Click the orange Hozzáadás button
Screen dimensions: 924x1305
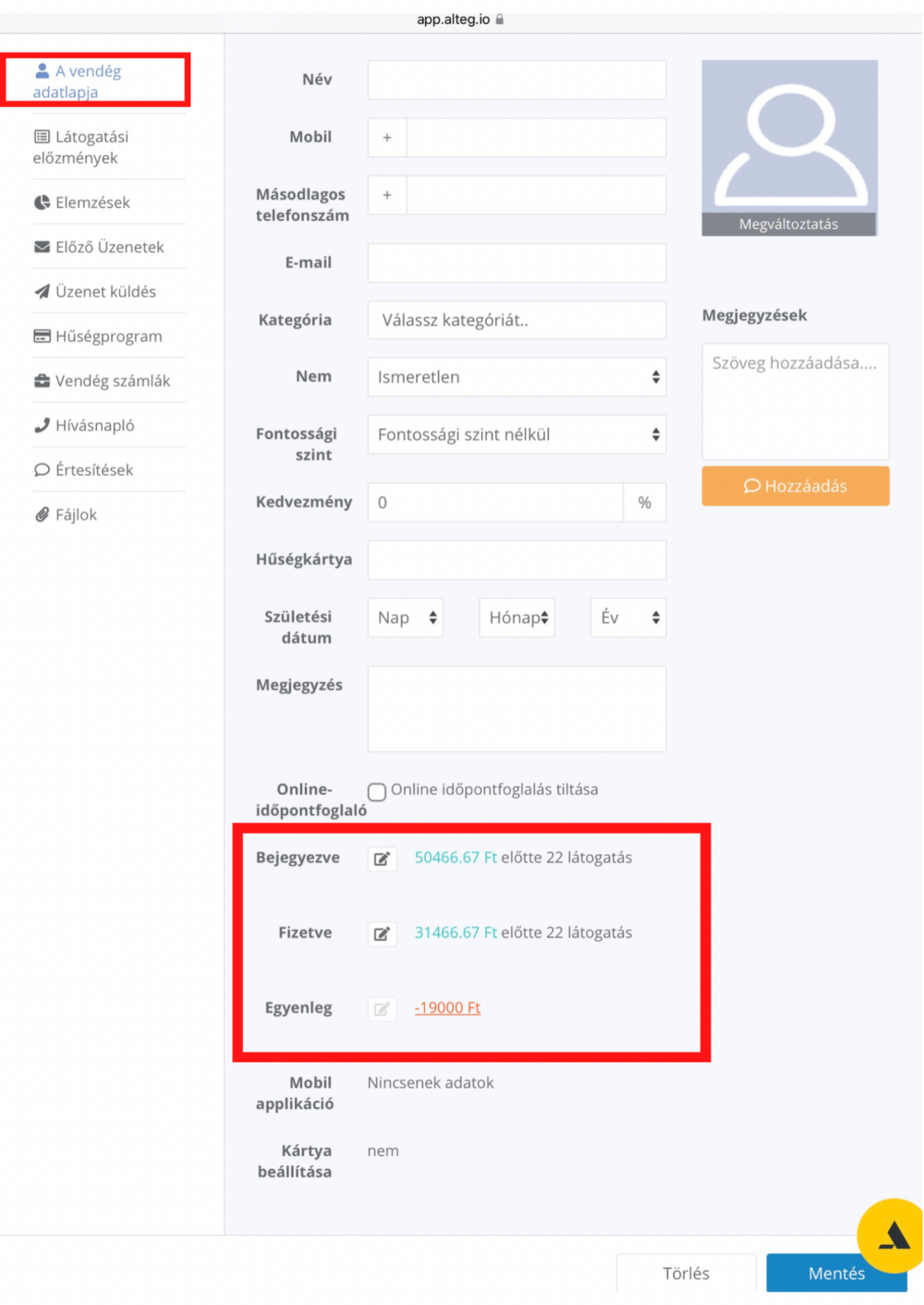(796, 486)
